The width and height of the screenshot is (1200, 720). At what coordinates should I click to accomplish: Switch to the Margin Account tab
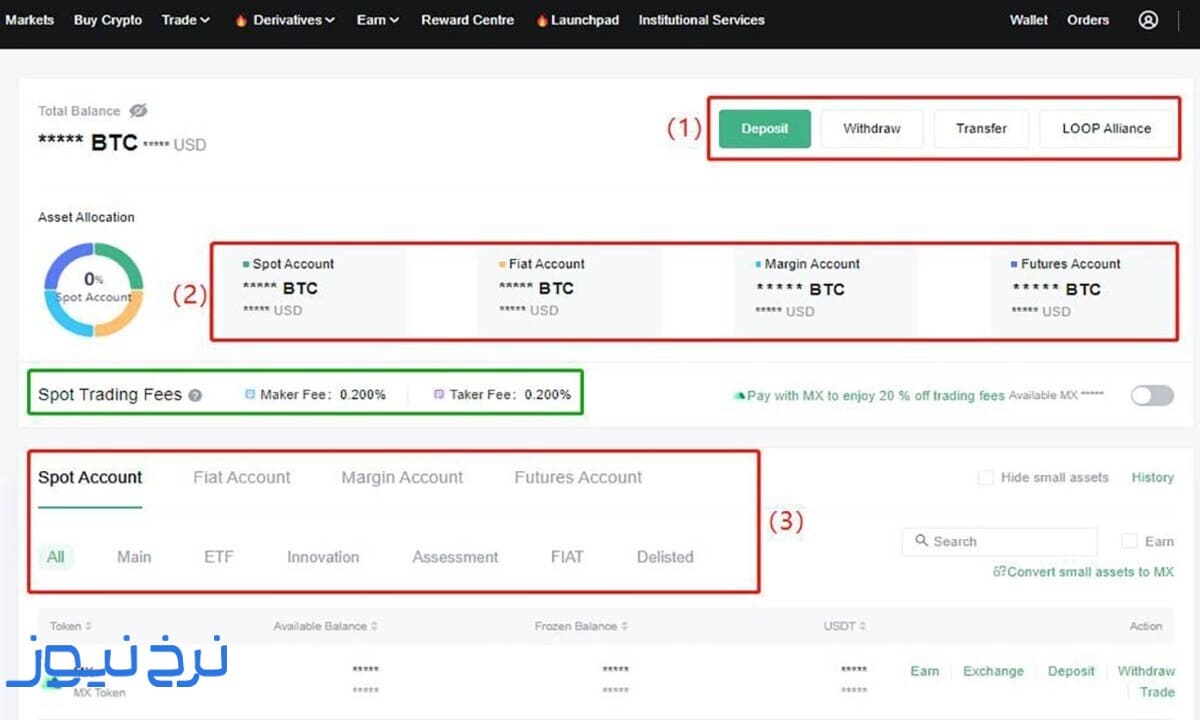pyautogui.click(x=402, y=478)
